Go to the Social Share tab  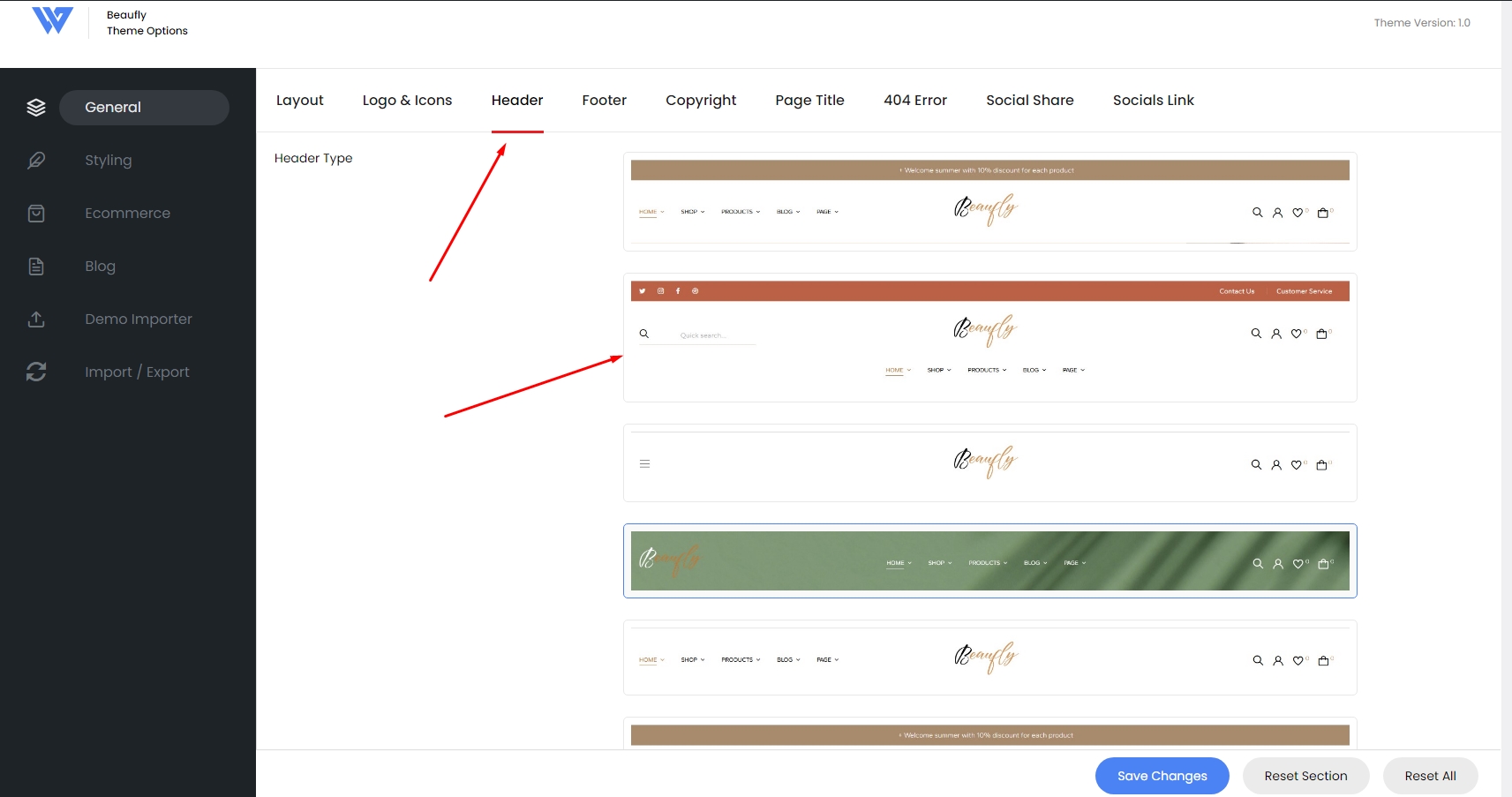point(1030,101)
